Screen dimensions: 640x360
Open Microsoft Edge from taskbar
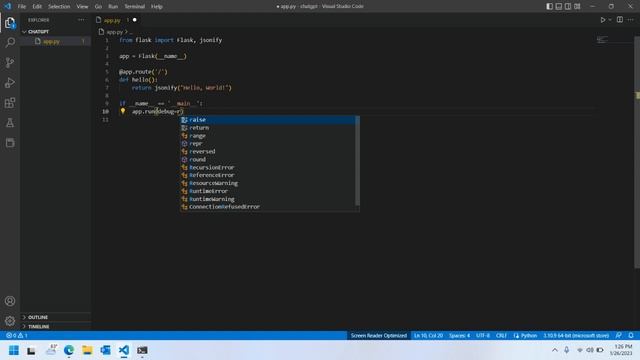point(69,350)
